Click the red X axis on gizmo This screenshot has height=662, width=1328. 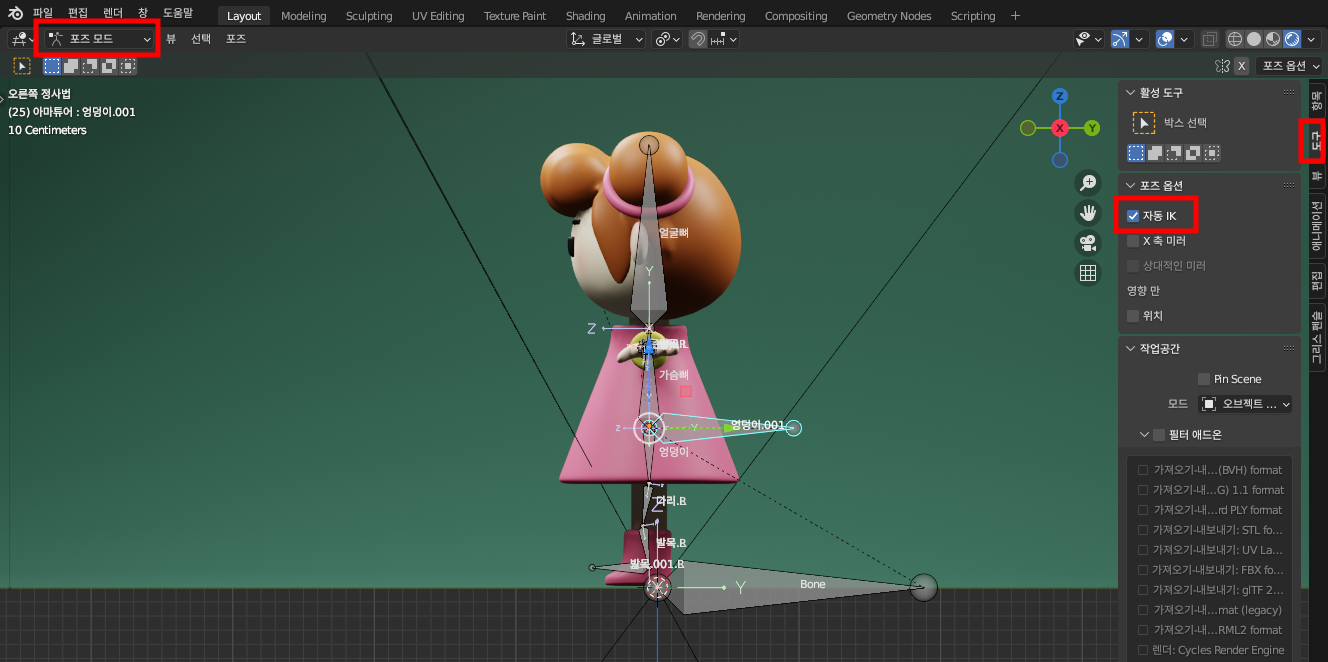point(1060,128)
